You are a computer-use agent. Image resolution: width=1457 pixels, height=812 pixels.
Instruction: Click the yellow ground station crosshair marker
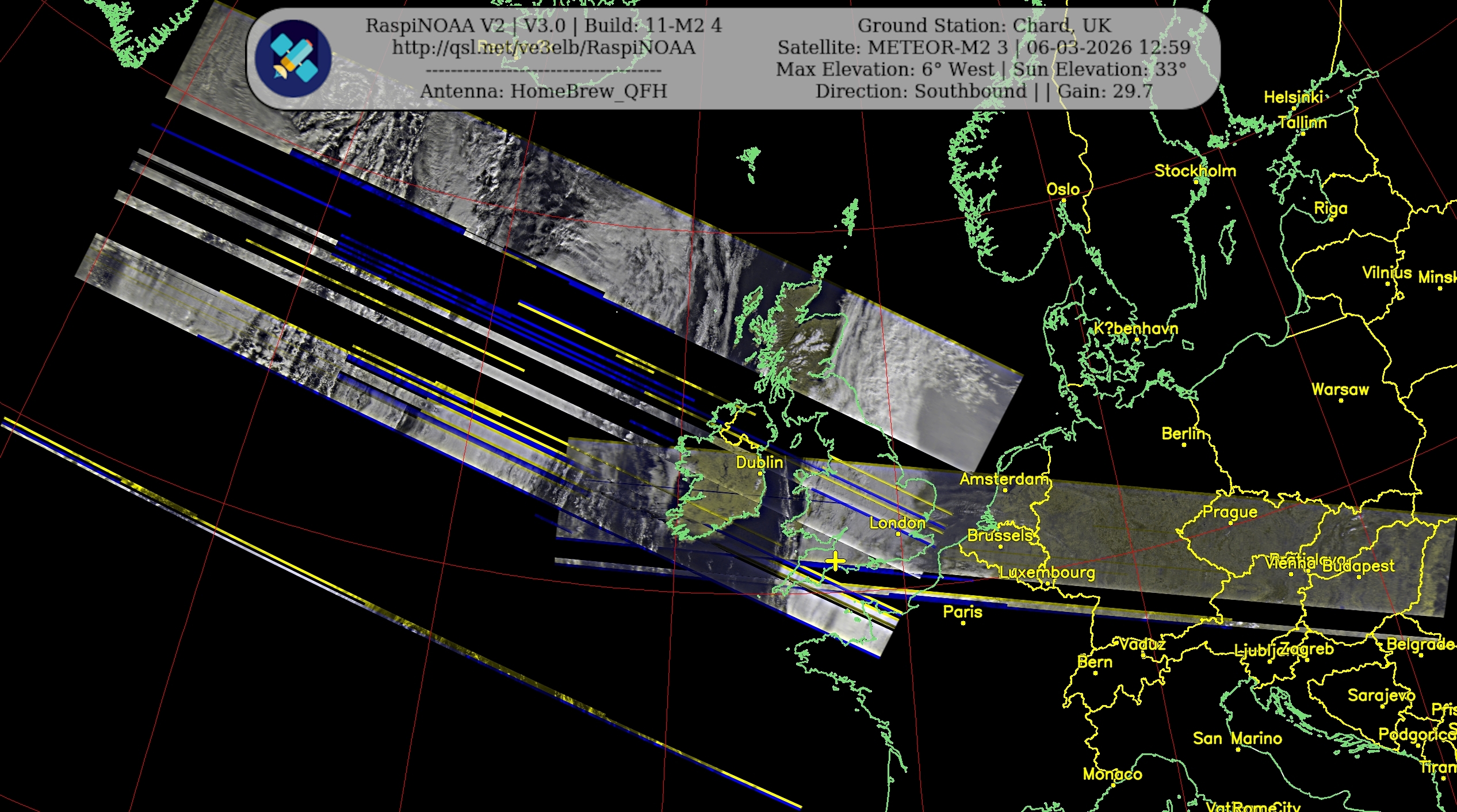tap(835, 561)
